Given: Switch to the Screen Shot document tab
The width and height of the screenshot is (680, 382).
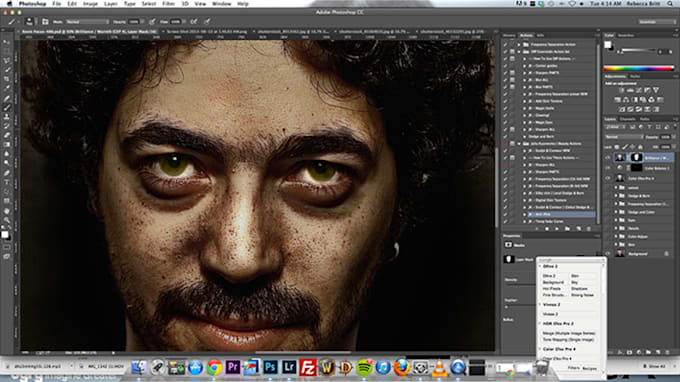Looking at the screenshot, I should click(x=207, y=32).
